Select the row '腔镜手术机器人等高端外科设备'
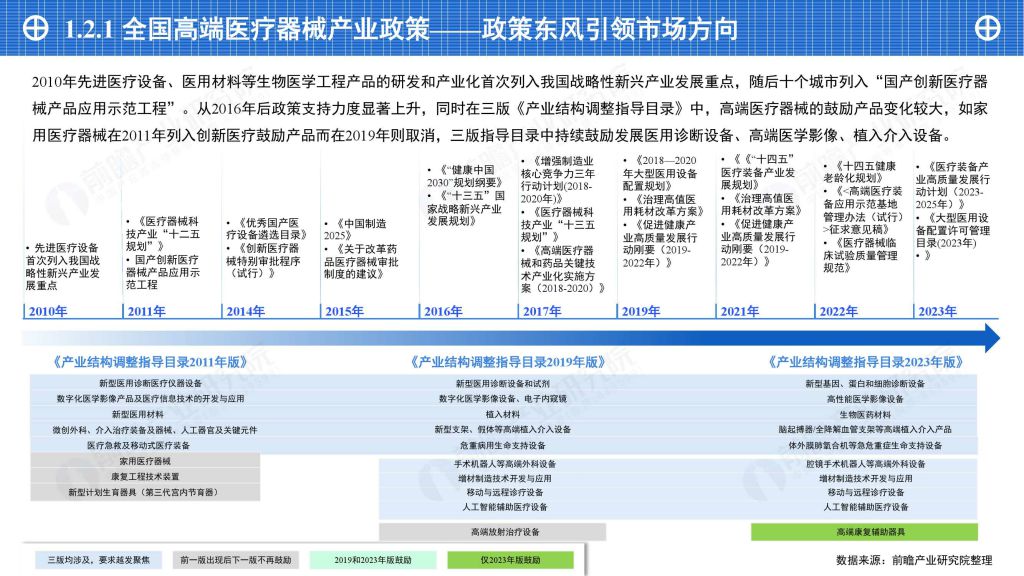 pyautogui.click(x=865, y=464)
